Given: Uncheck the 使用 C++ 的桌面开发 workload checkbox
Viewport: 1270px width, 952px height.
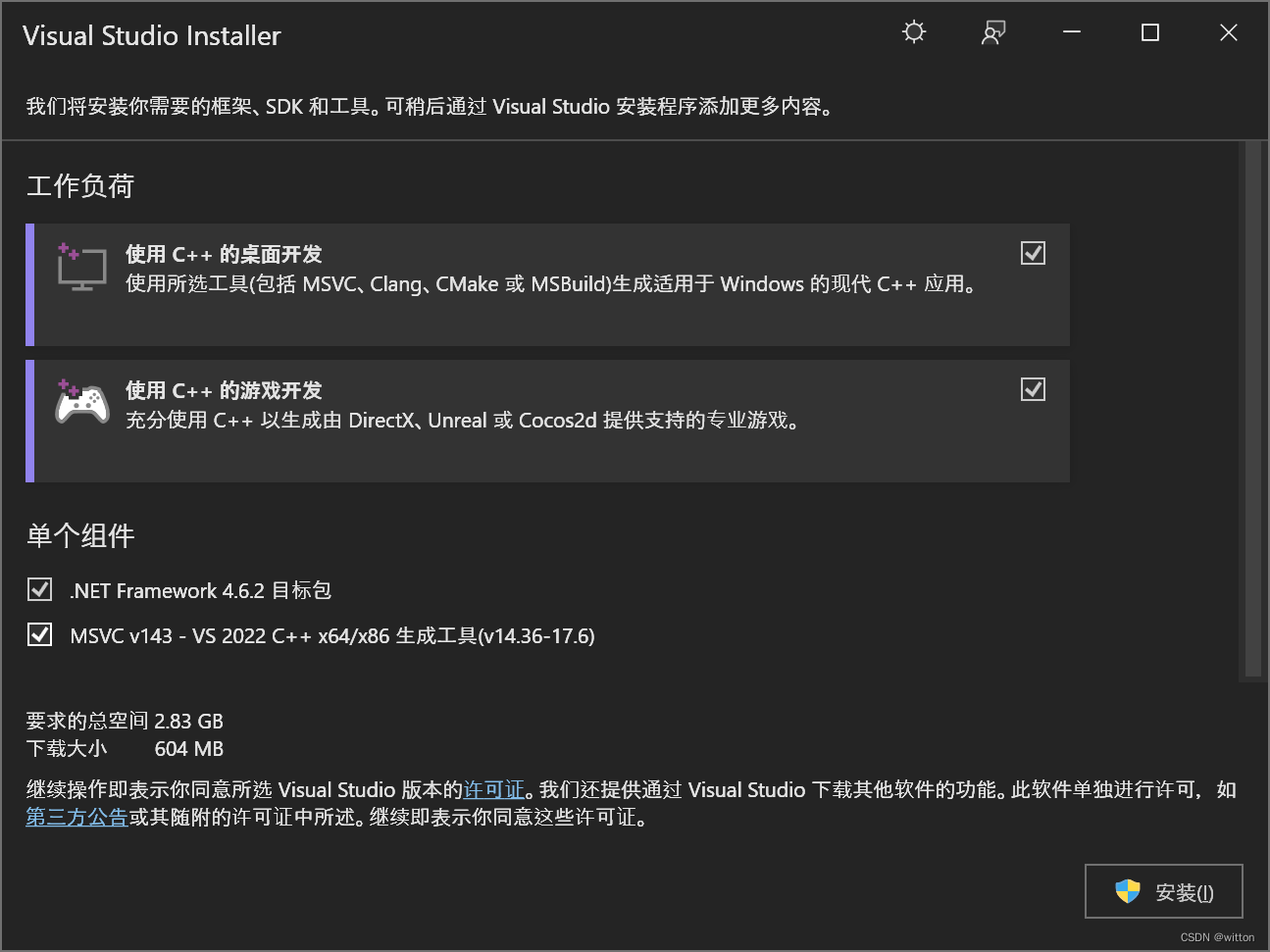Looking at the screenshot, I should coord(1033,253).
